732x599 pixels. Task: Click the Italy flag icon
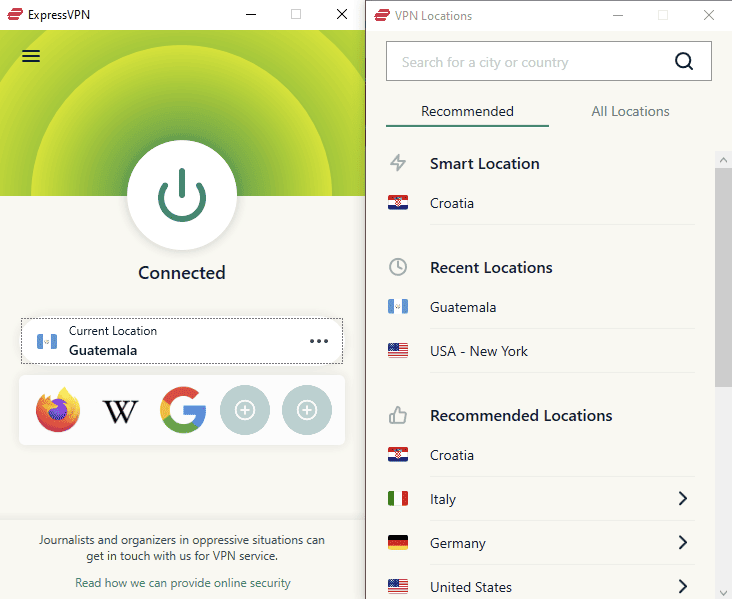pyautogui.click(x=398, y=499)
